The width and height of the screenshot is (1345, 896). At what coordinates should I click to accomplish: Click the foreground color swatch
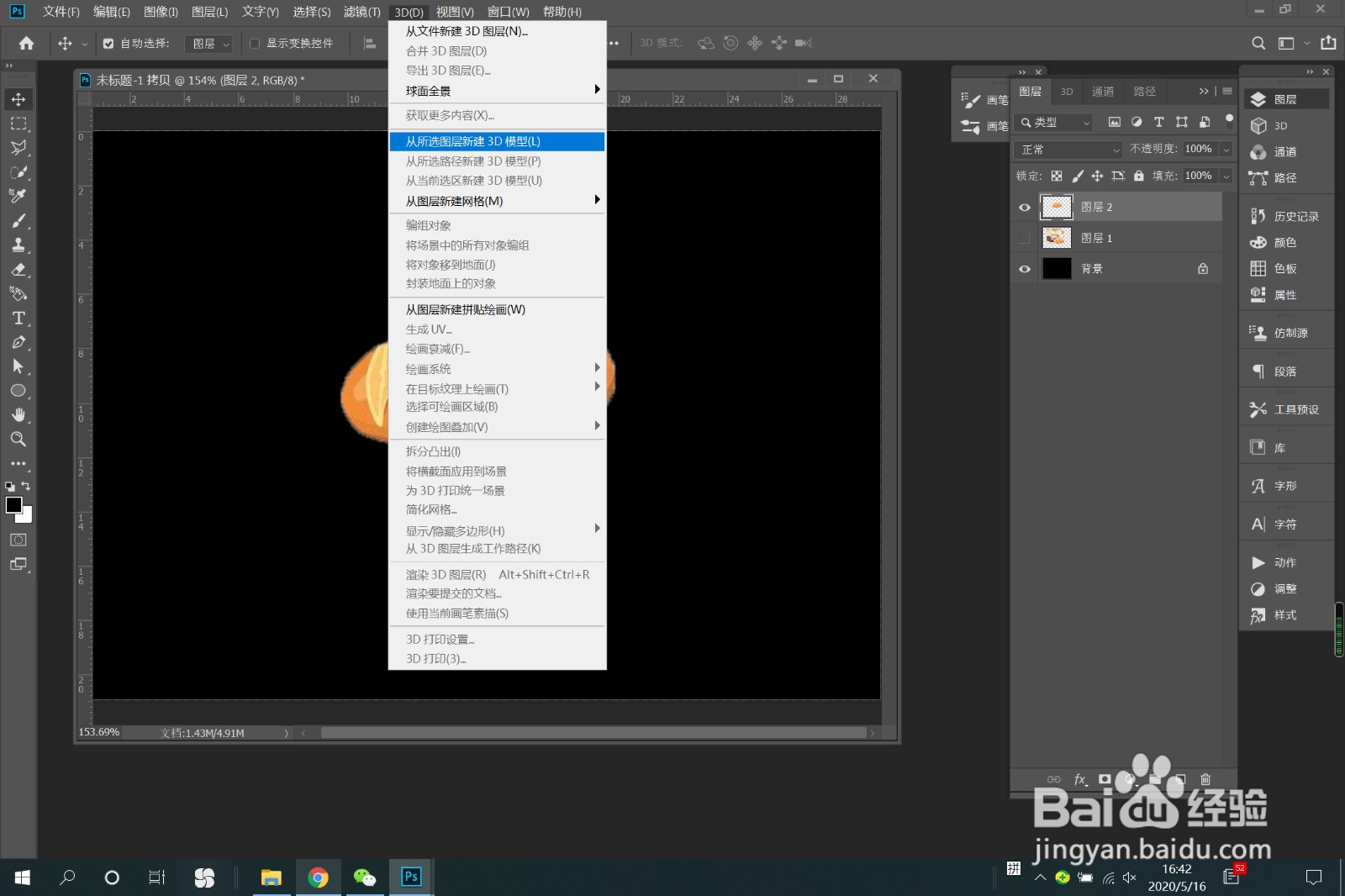tap(13, 504)
